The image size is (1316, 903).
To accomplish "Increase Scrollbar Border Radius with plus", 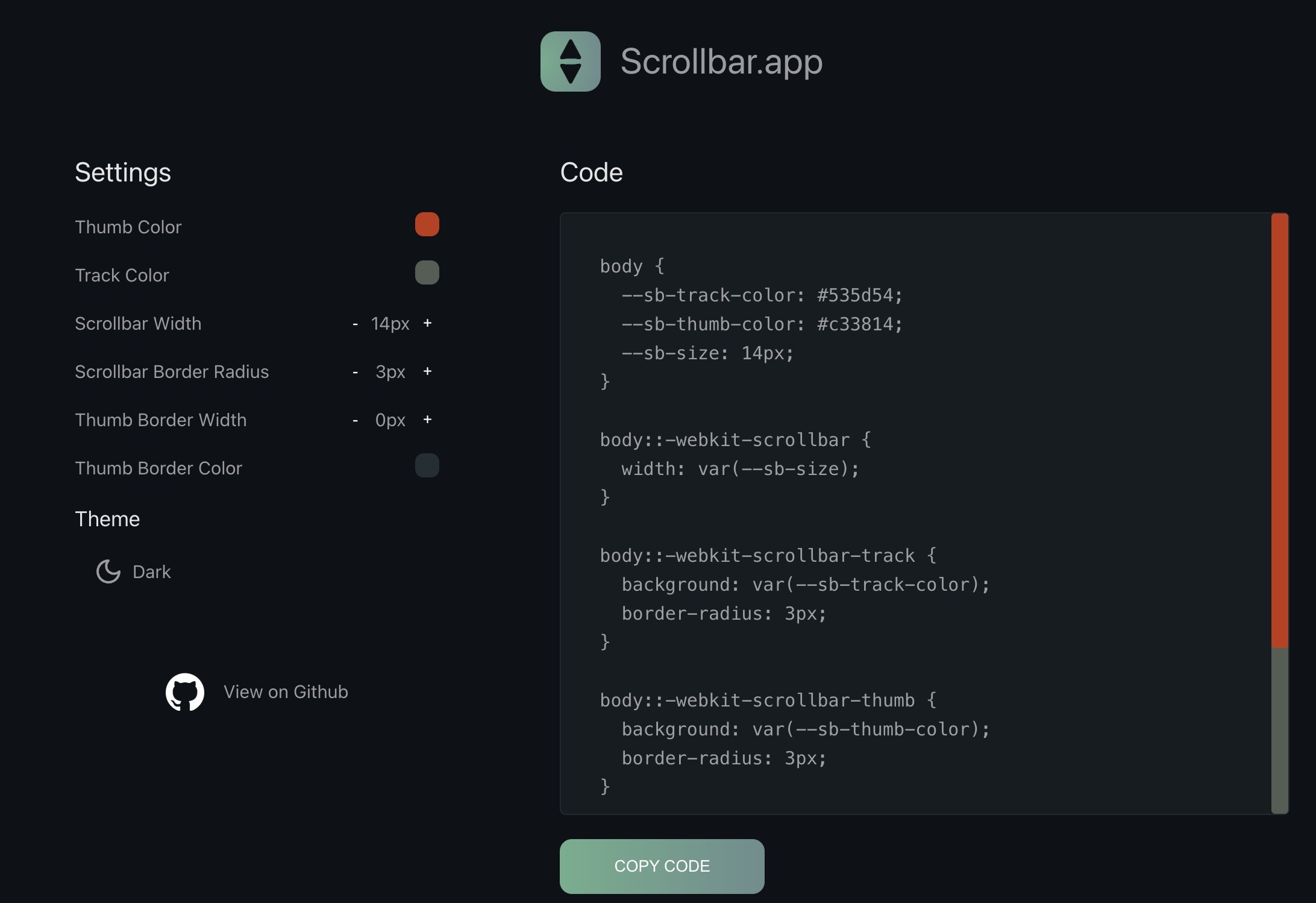I will click(427, 371).
